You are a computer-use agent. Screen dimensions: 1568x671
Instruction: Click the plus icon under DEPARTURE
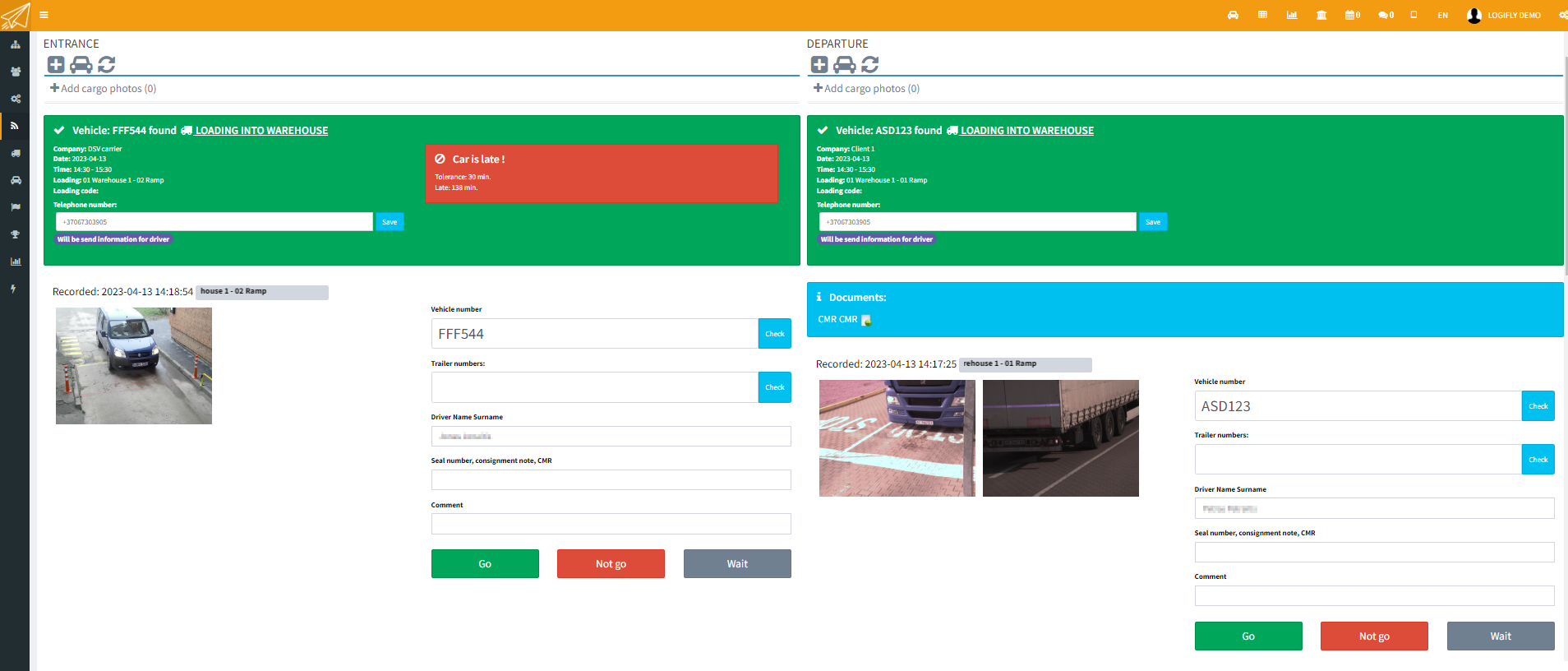point(819,64)
